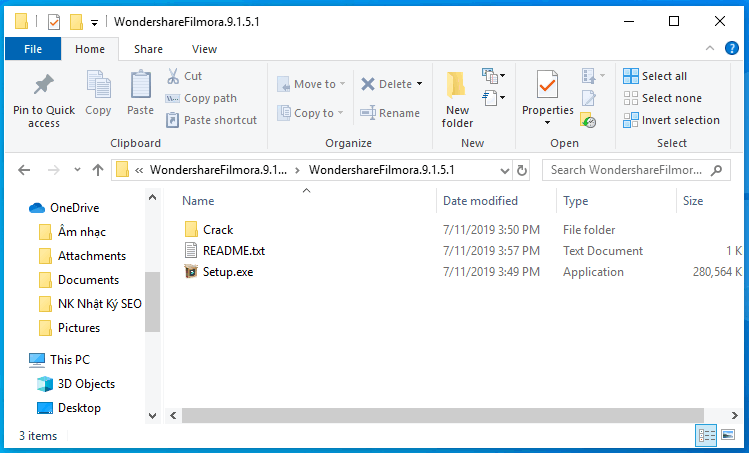Viewport: 749px width, 453px height.
Task: Sort by the Type column header
Action: [576, 201]
